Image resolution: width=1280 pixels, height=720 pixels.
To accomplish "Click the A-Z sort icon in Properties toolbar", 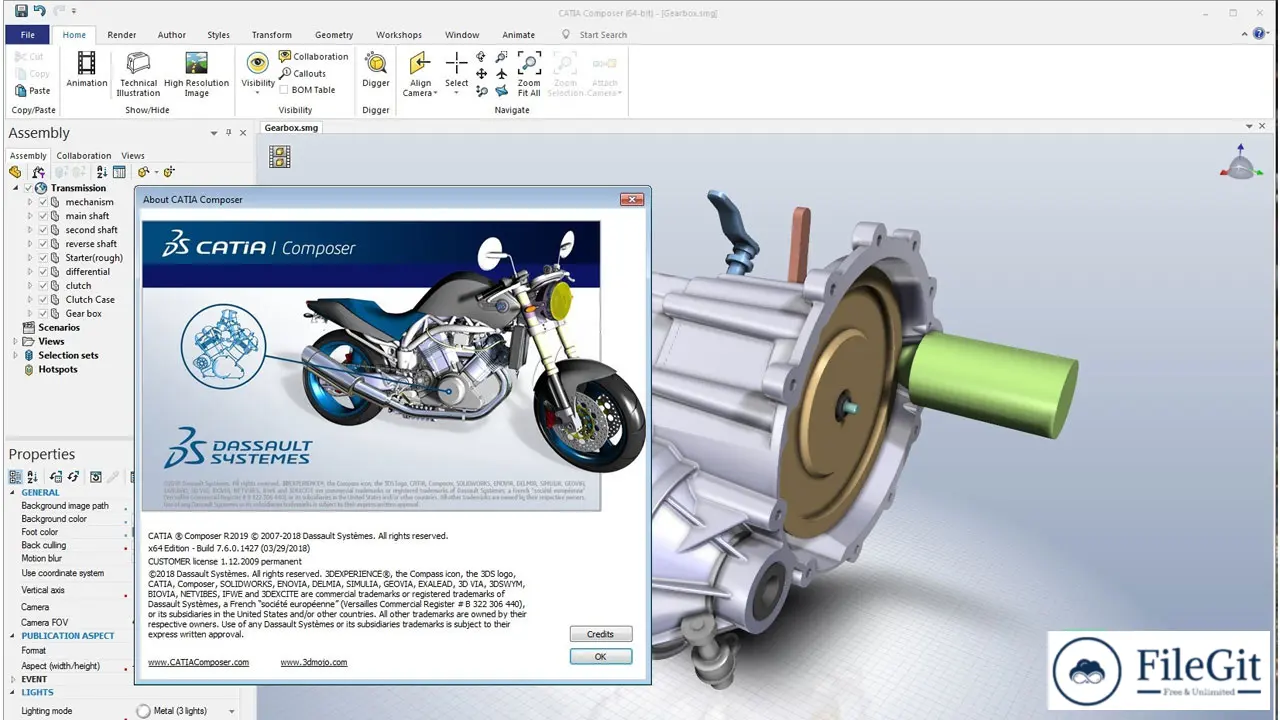I will 32,477.
